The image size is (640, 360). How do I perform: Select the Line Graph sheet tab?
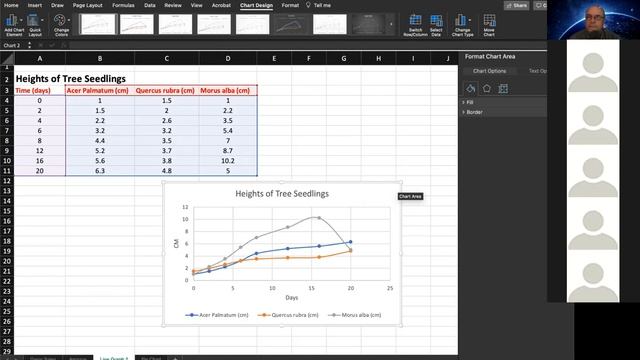click(x=114, y=358)
